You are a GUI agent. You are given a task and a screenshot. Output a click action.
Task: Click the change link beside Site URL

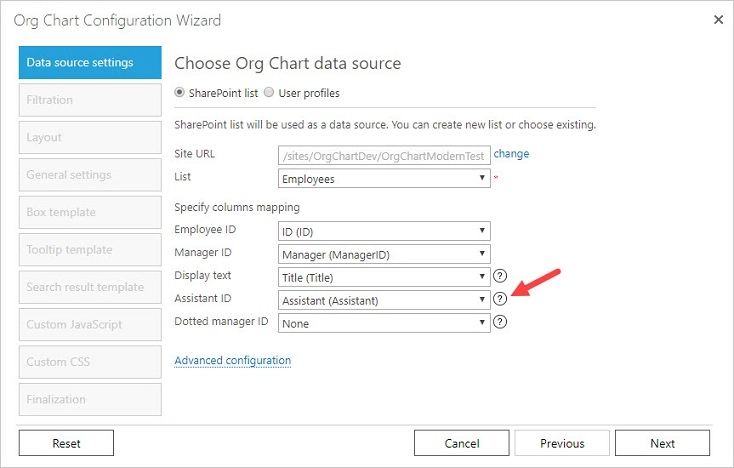[x=511, y=154]
